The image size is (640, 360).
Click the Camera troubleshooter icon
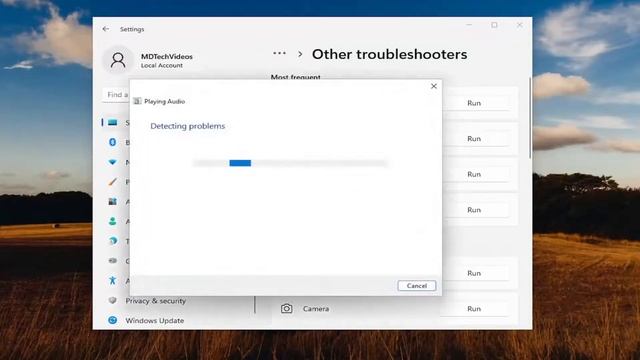(287, 309)
